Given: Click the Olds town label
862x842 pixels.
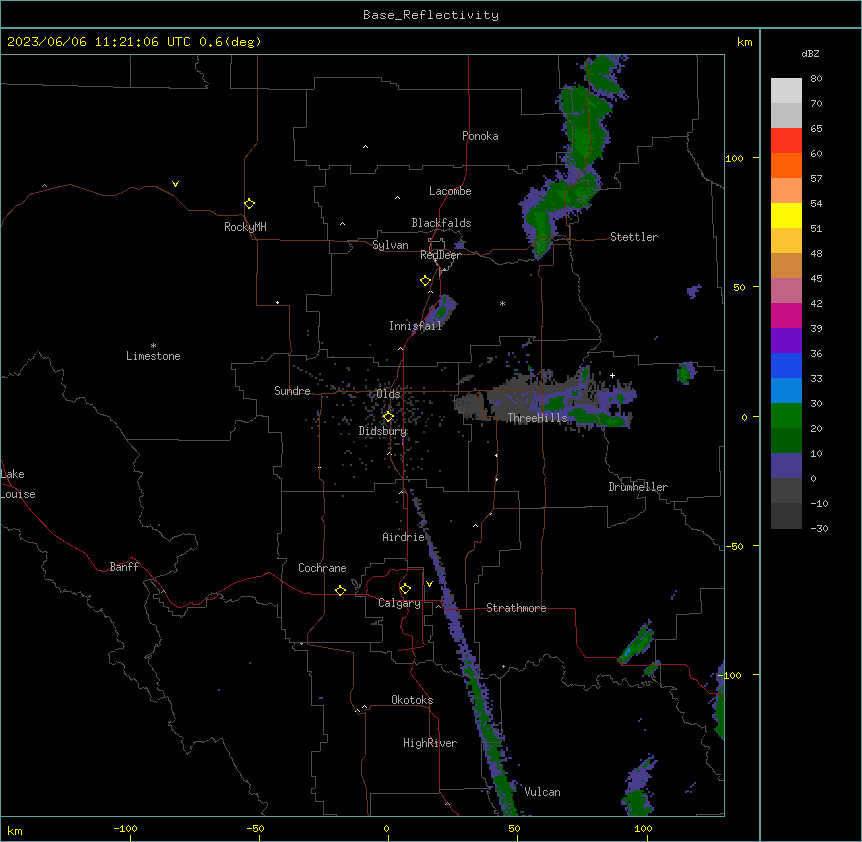Looking at the screenshot, I should click(388, 394).
